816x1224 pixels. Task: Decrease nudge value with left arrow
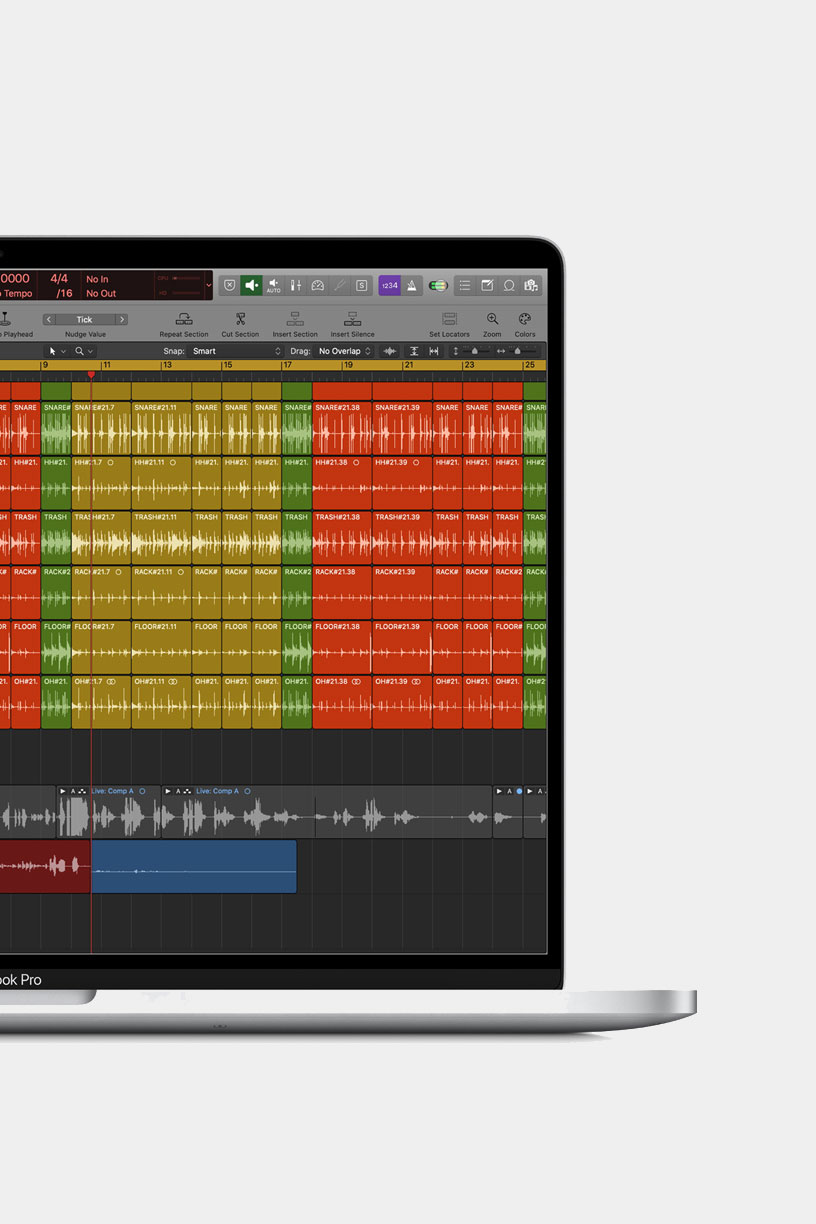click(x=48, y=320)
